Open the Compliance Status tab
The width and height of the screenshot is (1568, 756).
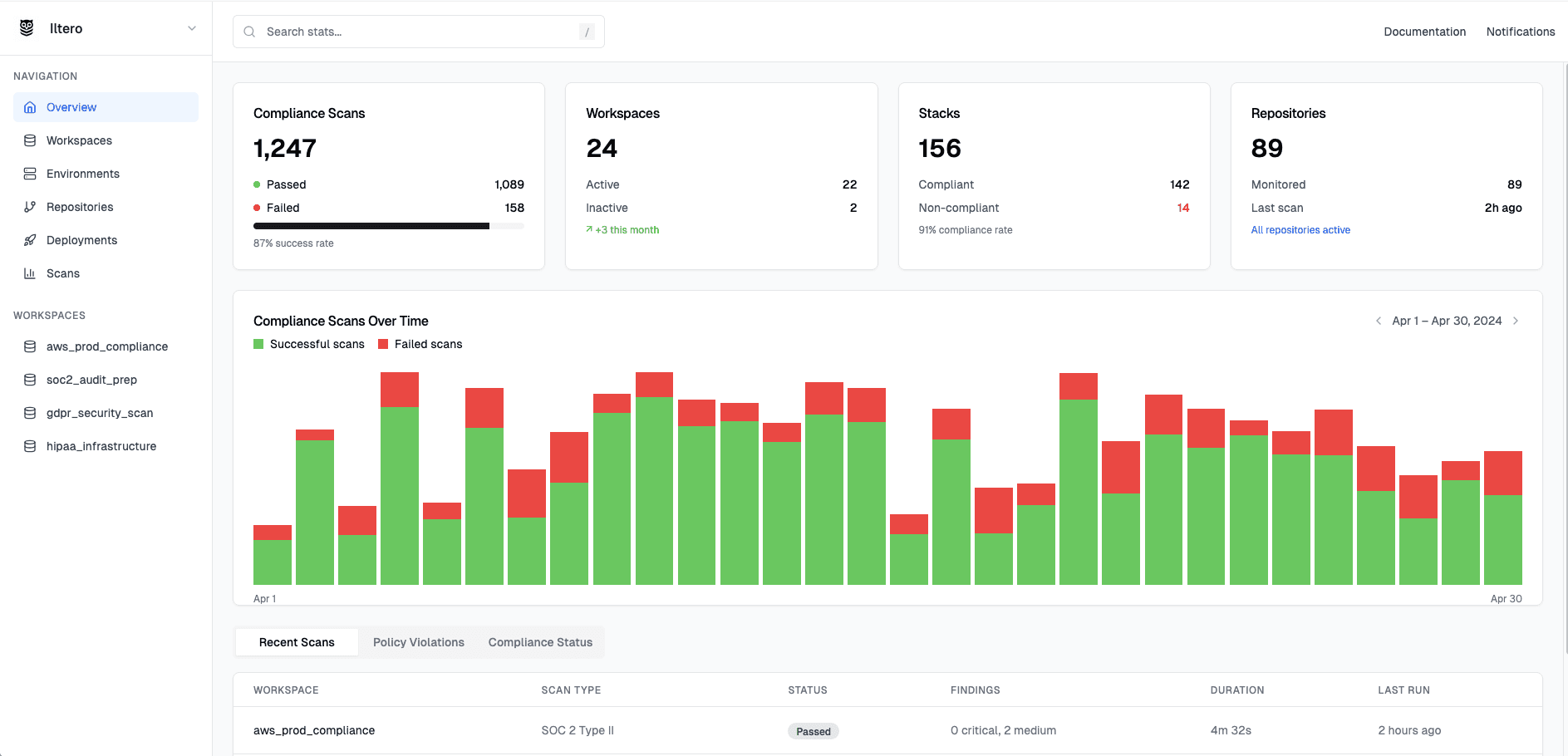point(540,642)
